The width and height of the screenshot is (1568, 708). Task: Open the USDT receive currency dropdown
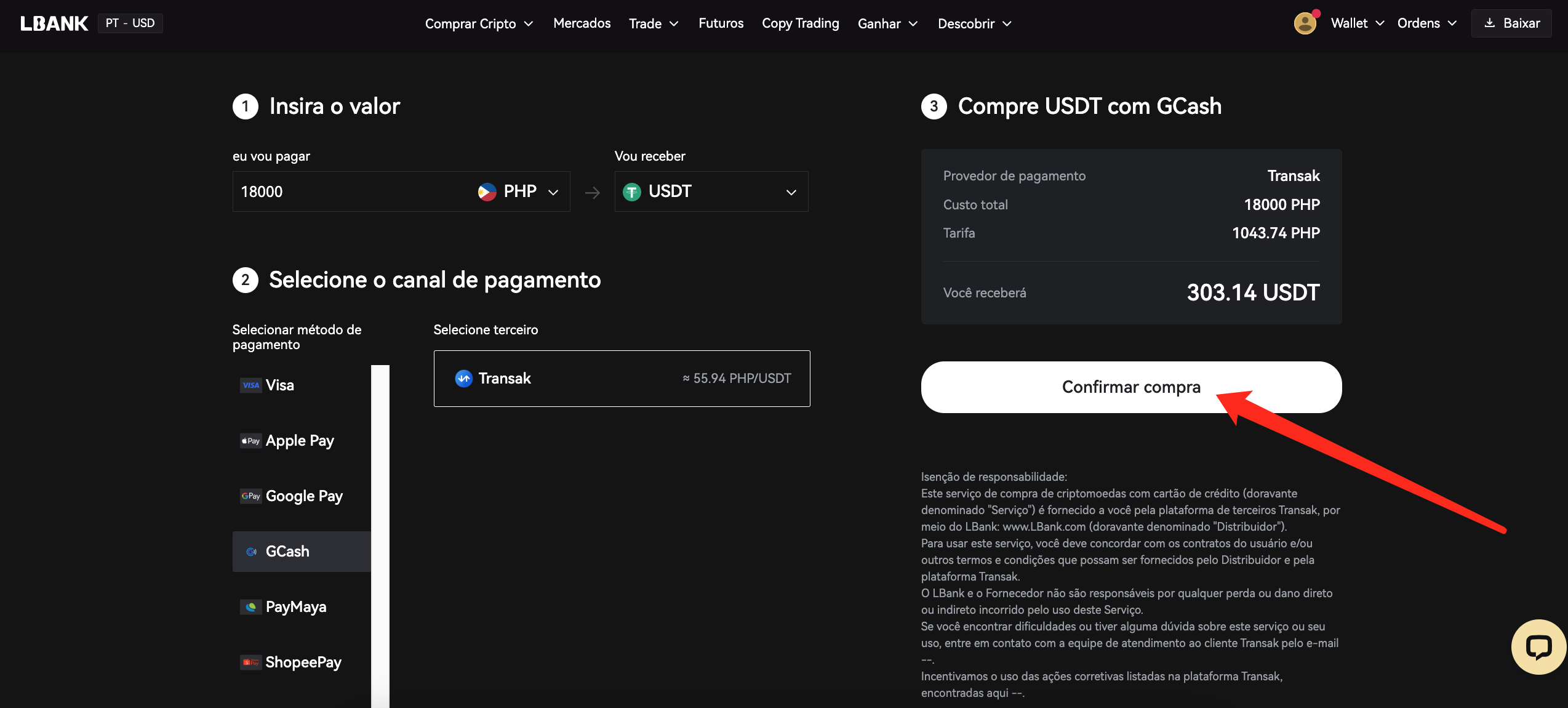click(711, 191)
